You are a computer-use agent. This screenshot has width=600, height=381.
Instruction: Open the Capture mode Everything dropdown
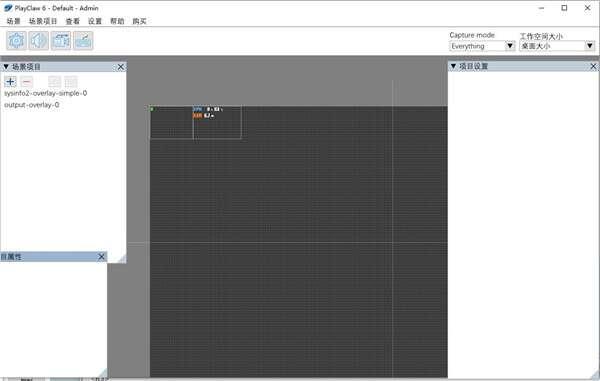[x=482, y=46]
